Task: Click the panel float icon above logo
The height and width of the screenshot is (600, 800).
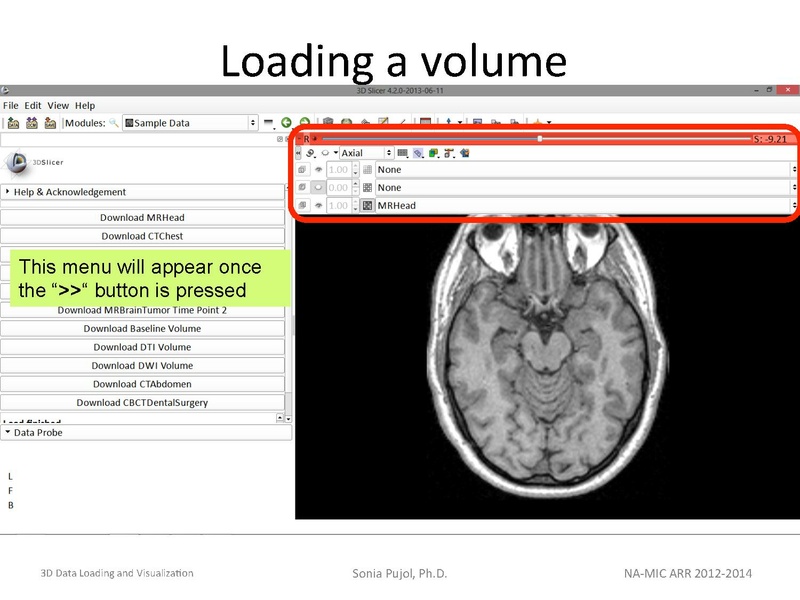Action: pyautogui.click(x=280, y=139)
